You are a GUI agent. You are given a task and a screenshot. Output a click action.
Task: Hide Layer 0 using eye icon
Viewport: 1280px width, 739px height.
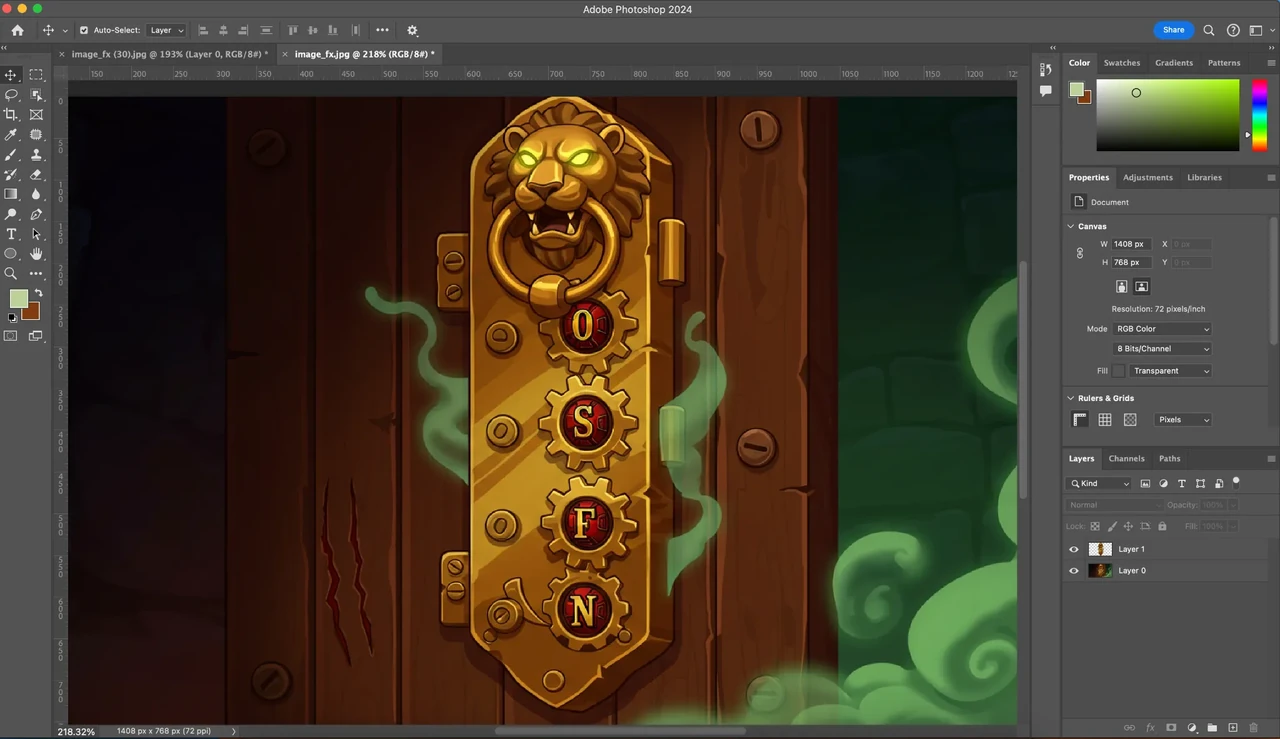(x=1074, y=571)
